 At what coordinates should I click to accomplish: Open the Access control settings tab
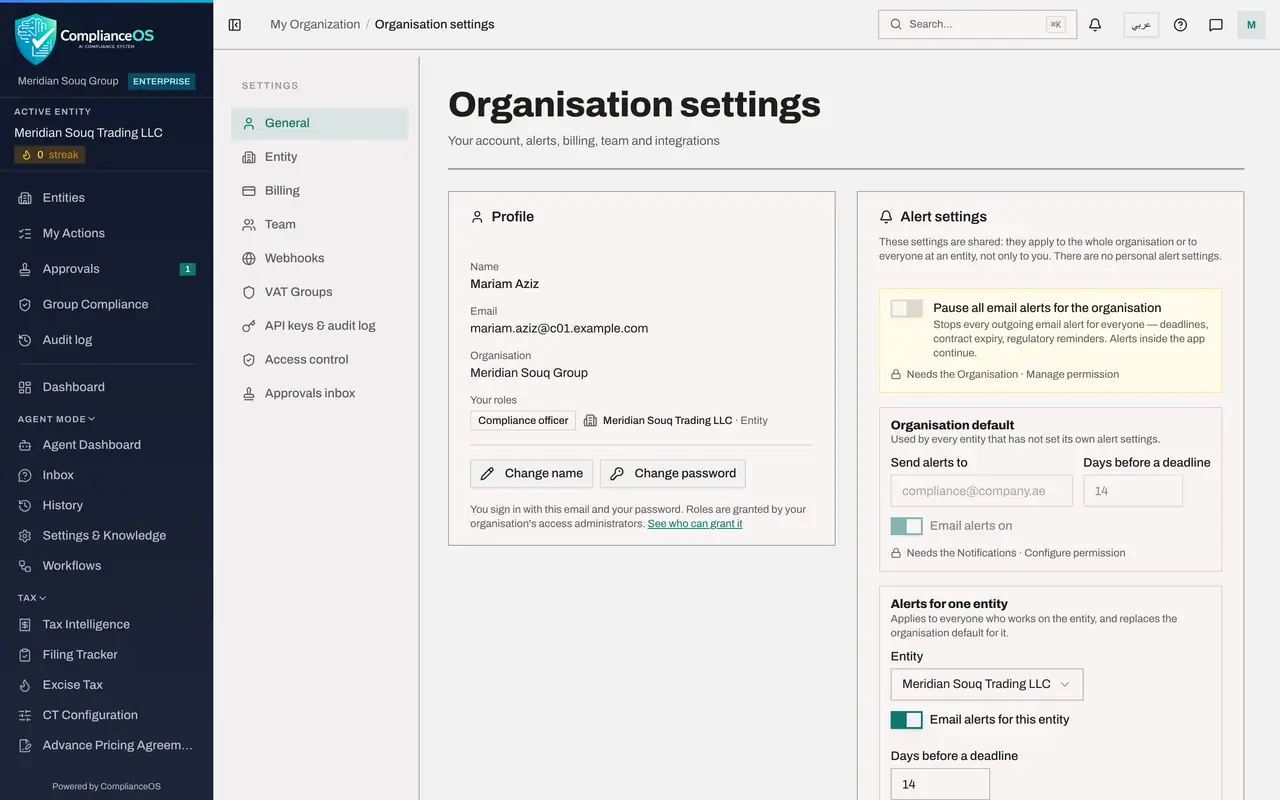point(320,359)
